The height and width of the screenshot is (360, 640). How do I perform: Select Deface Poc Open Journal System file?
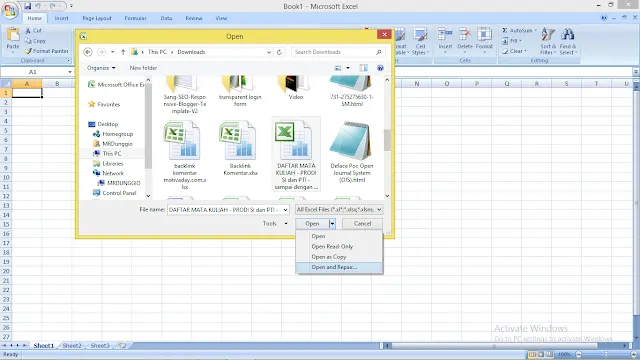click(351, 152)
